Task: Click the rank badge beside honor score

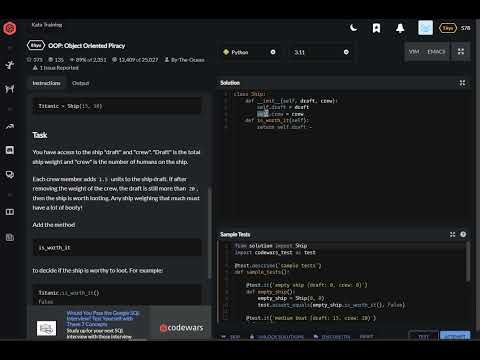Action: (448, 28)
